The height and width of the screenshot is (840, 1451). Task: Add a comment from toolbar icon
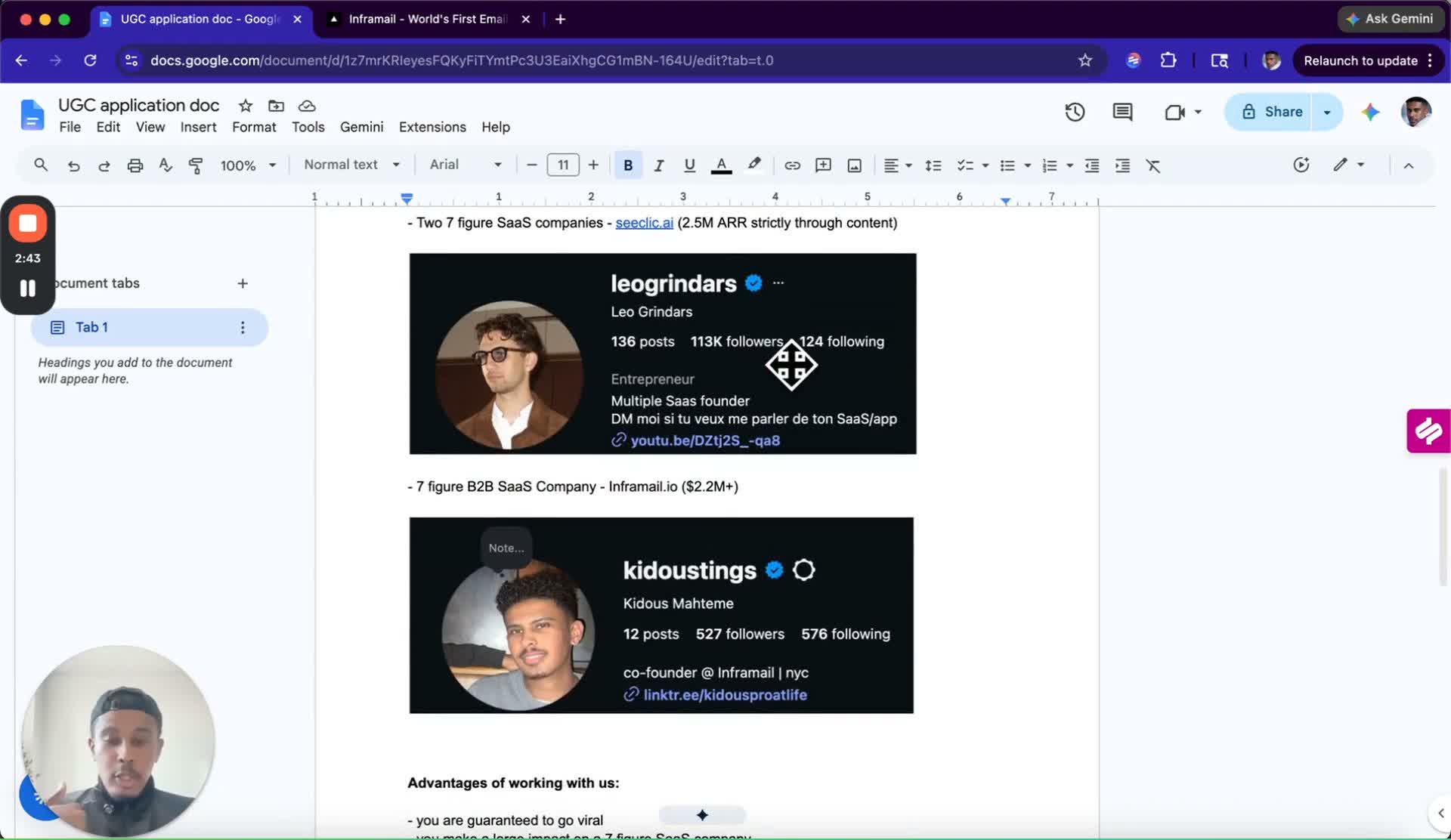pyautogui.click(x=823, y=165)
